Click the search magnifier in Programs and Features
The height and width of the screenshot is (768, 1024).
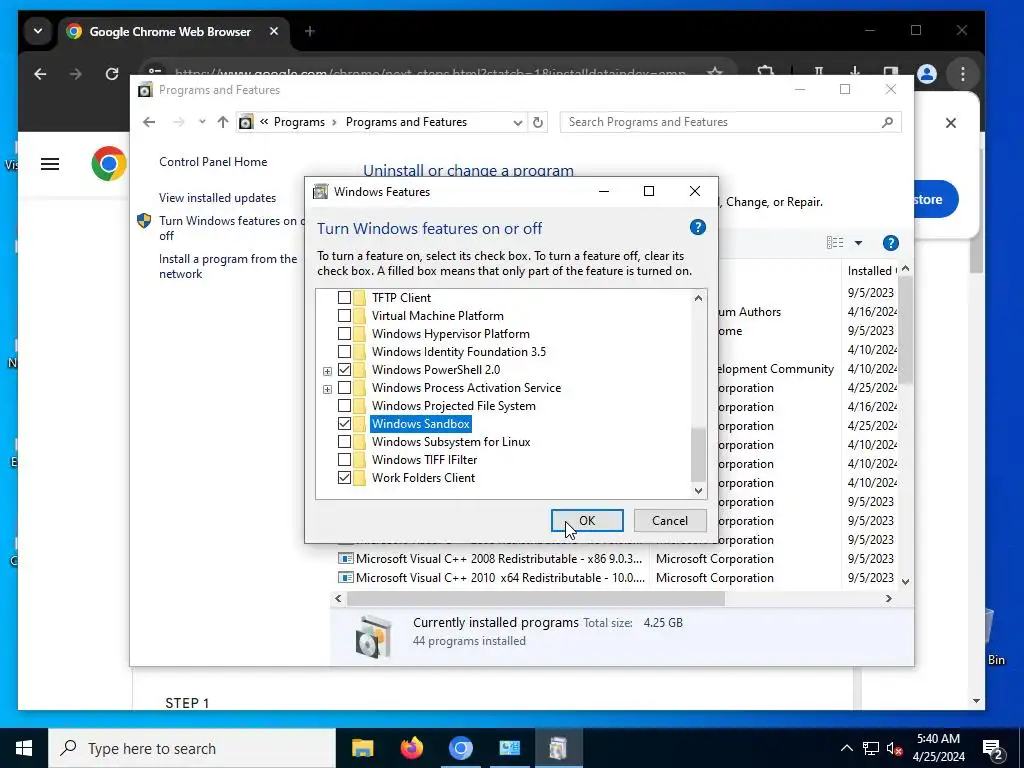tap(887, 122)
